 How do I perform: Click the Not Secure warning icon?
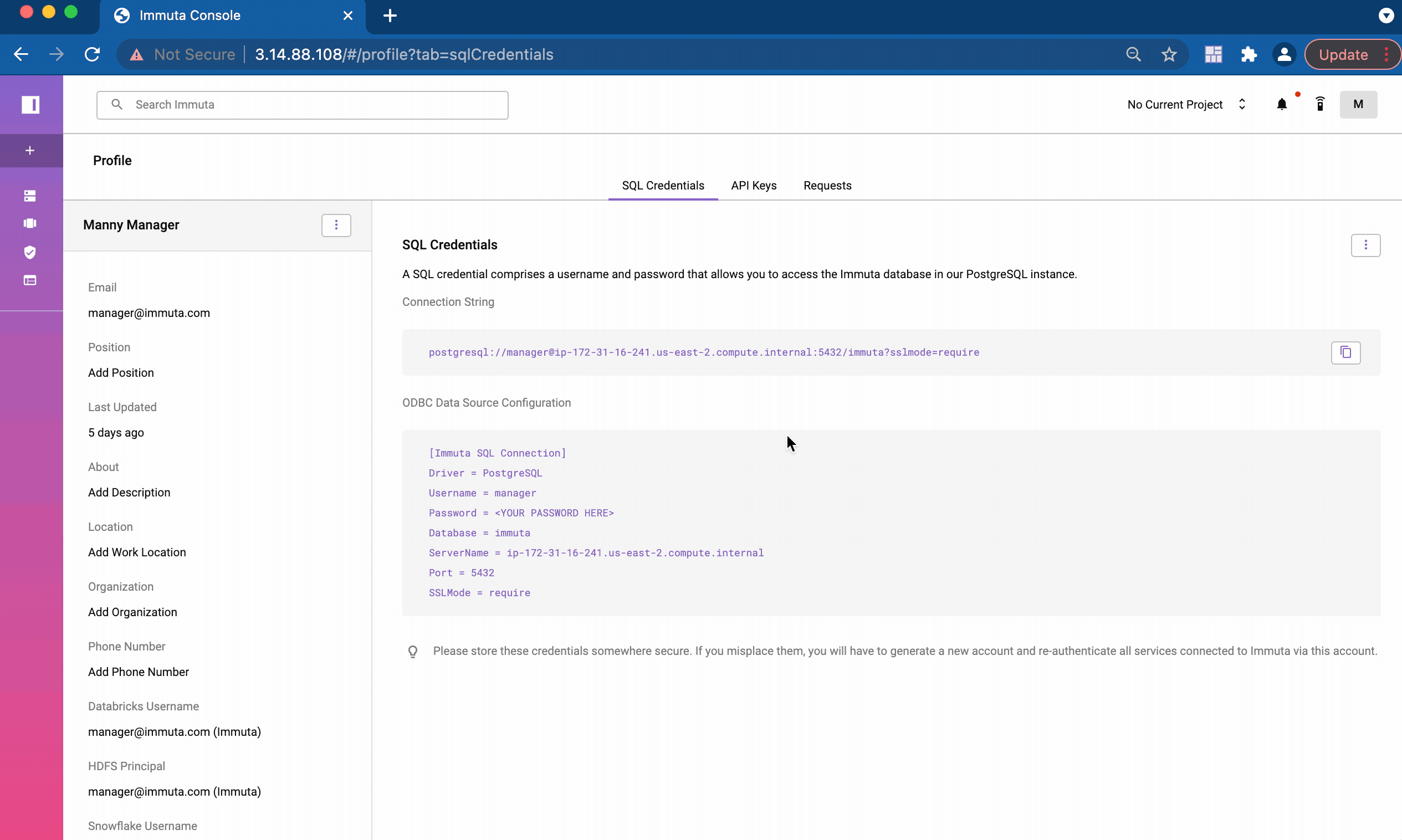tap(136, 54)
